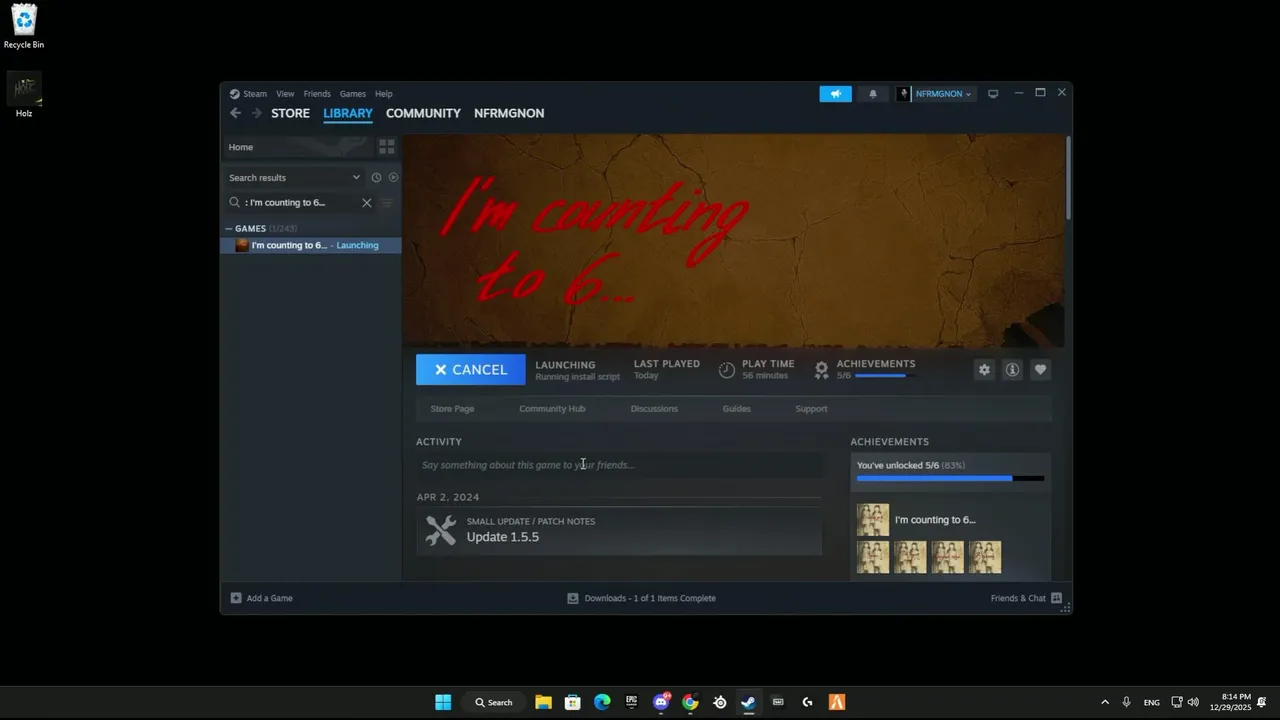Open the Community Hub link
This screenshot has width=1280, height=720.
coord(552,408)
